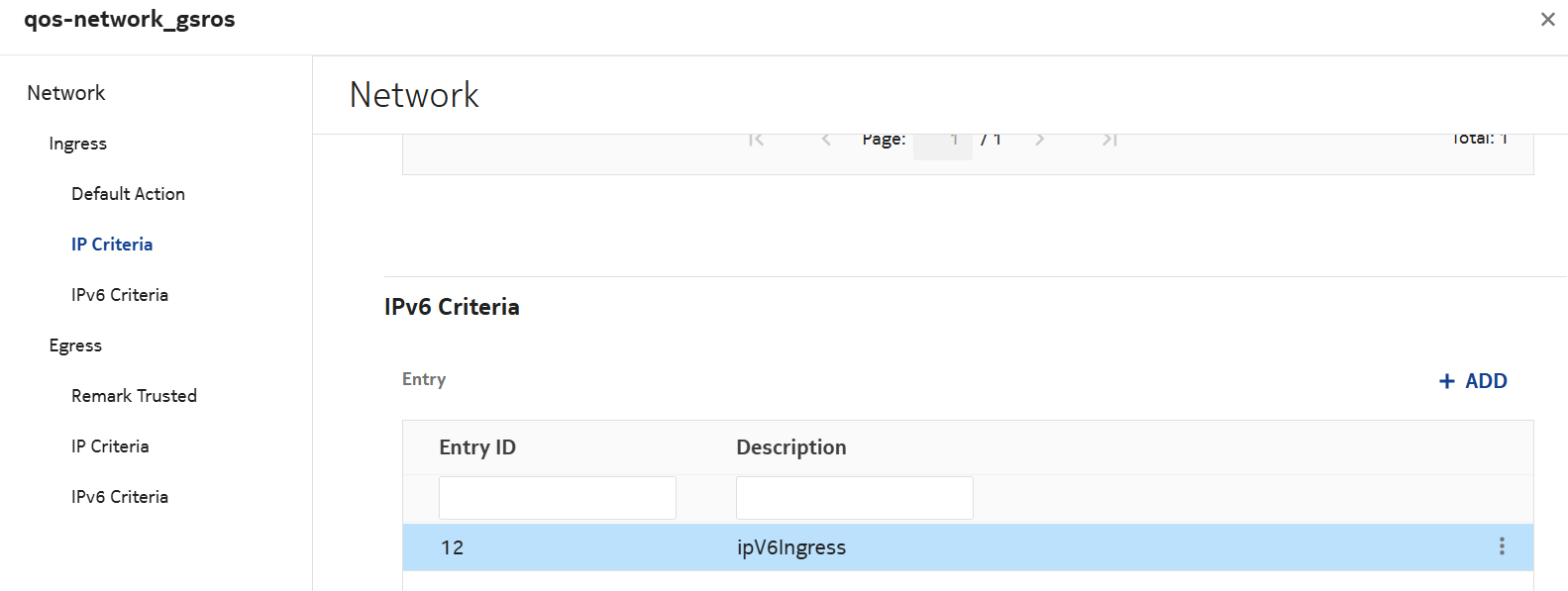Close the qos-network_gsros dialog
The height and width of the screenshot is (591, 1568).
pos(1547,20)
